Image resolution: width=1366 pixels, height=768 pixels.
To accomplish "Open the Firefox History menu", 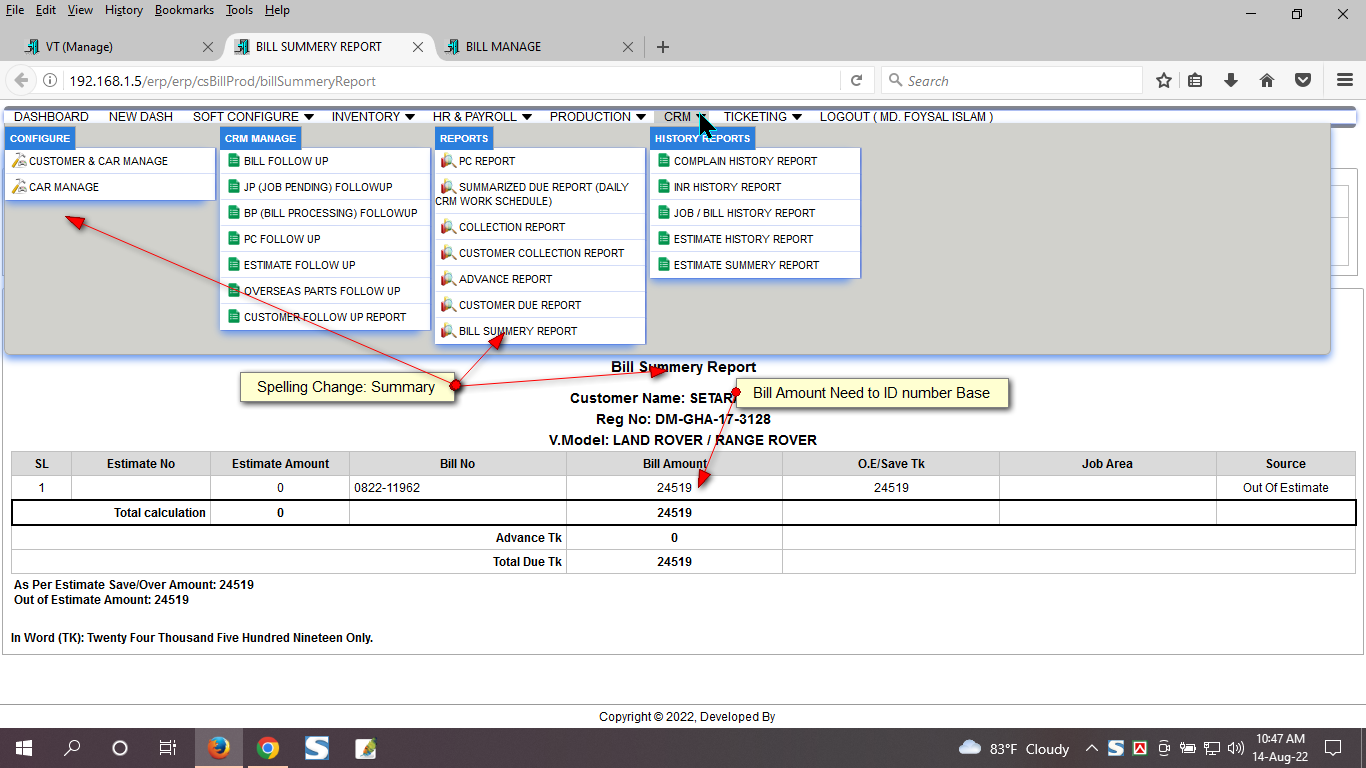I will (x=124, y=10).
